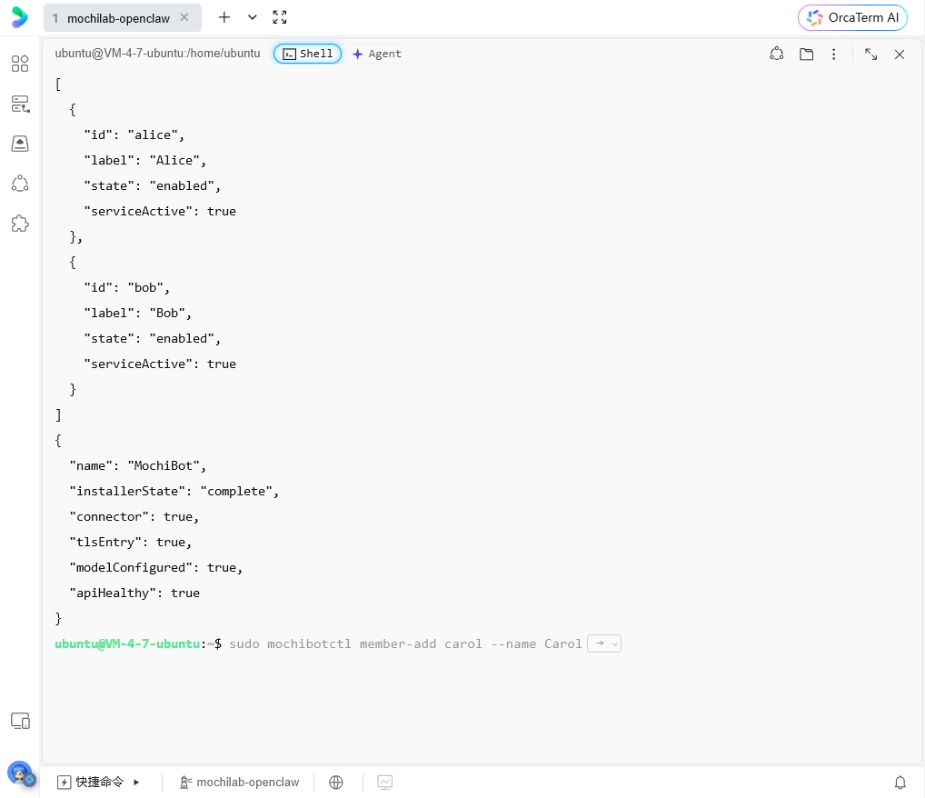Open the dashboard grid icon in sidebar
This screenshot has width=925, height=798.
(20, 63)
